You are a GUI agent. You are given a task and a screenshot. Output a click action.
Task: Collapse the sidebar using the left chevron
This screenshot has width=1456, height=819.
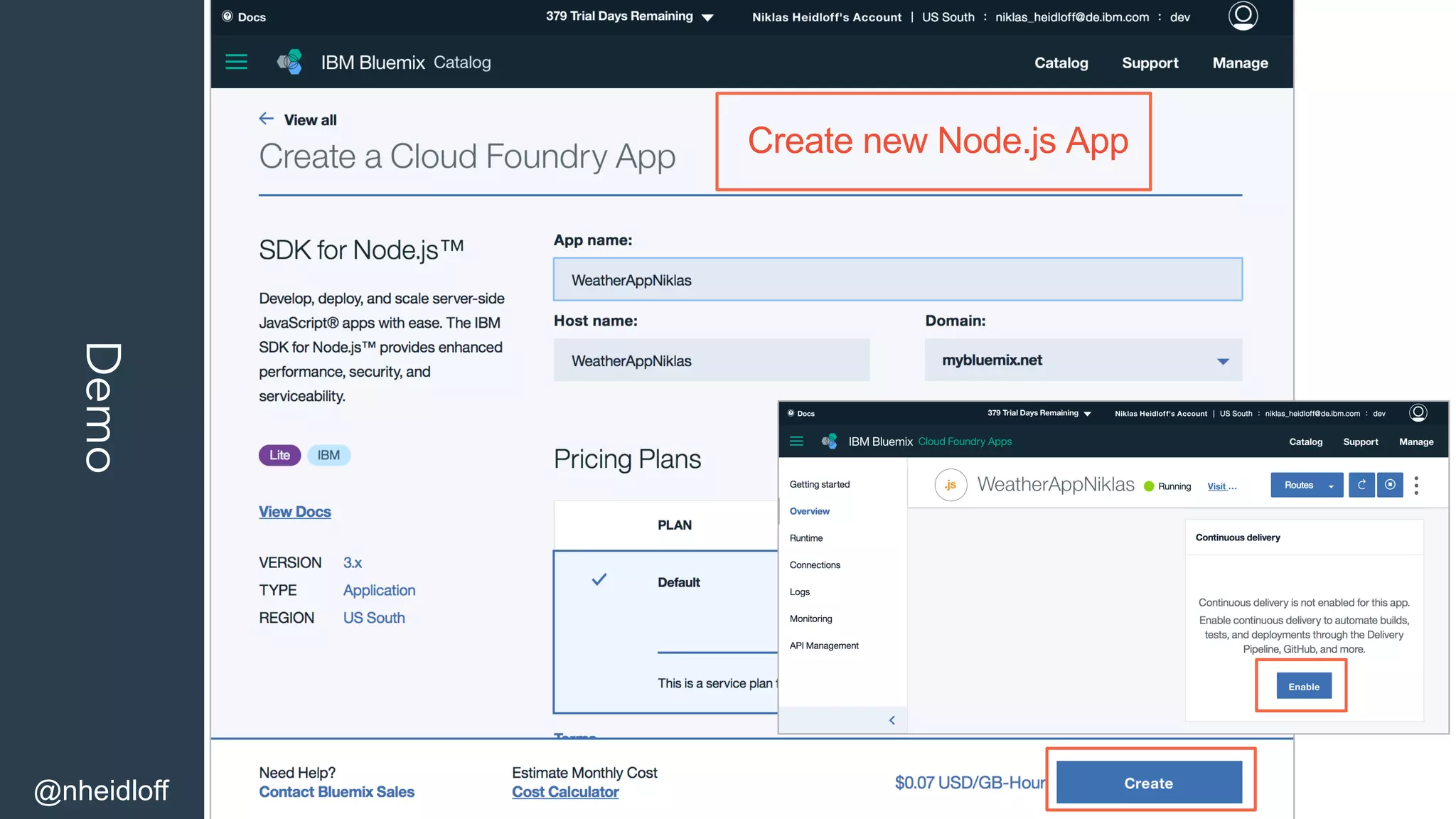click(892, 720)
